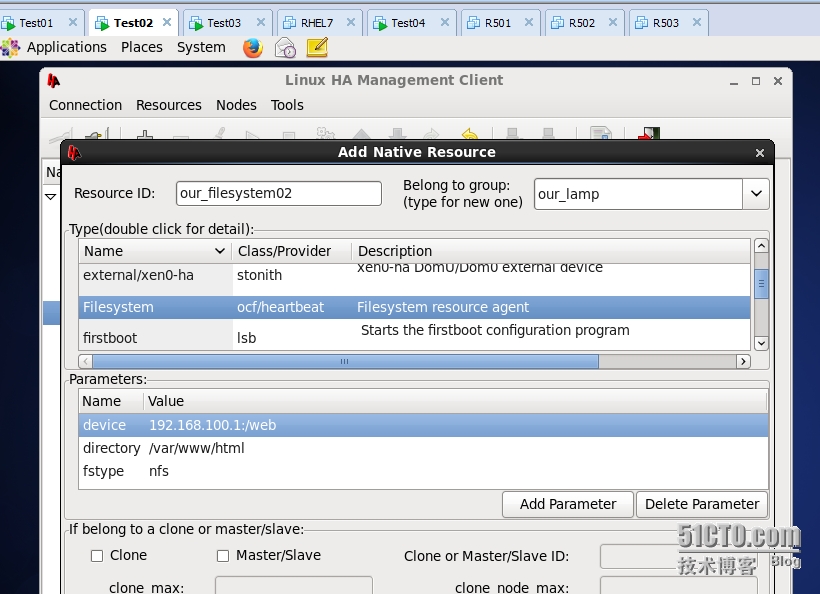Click the Delete Parameter button
This screenshot has height=594, width=820.
702,504
